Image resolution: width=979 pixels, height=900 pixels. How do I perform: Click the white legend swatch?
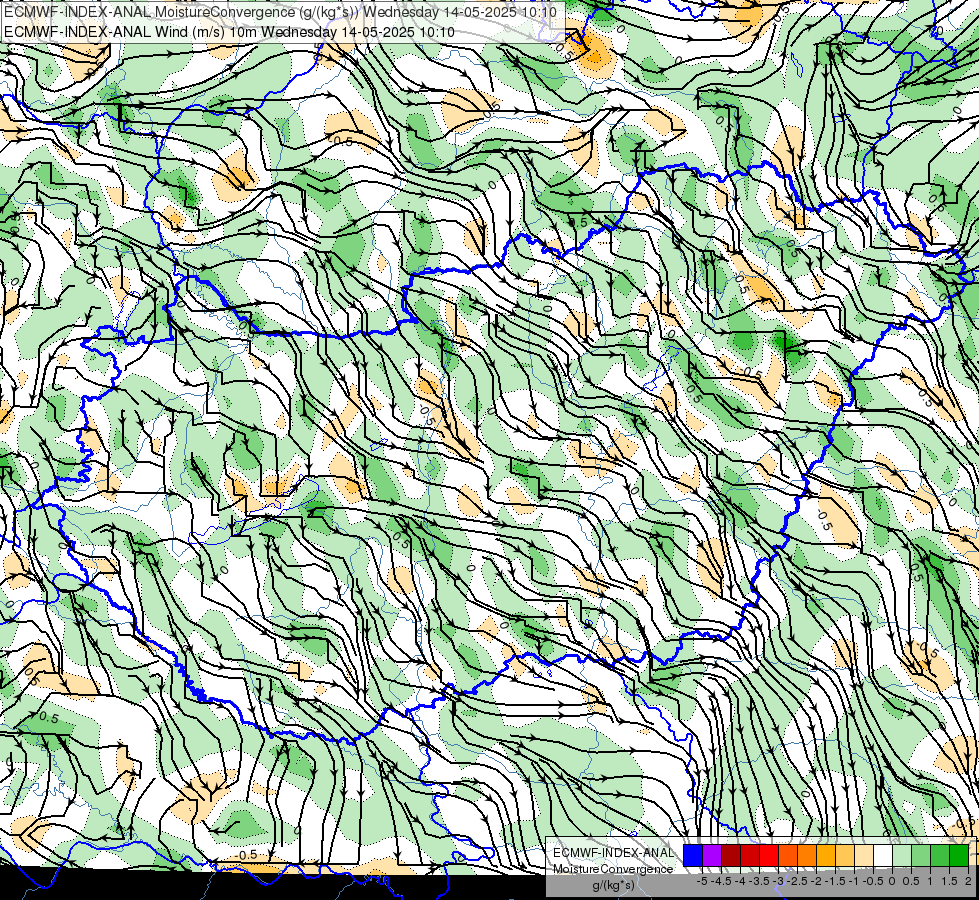(x=883, y=856)
